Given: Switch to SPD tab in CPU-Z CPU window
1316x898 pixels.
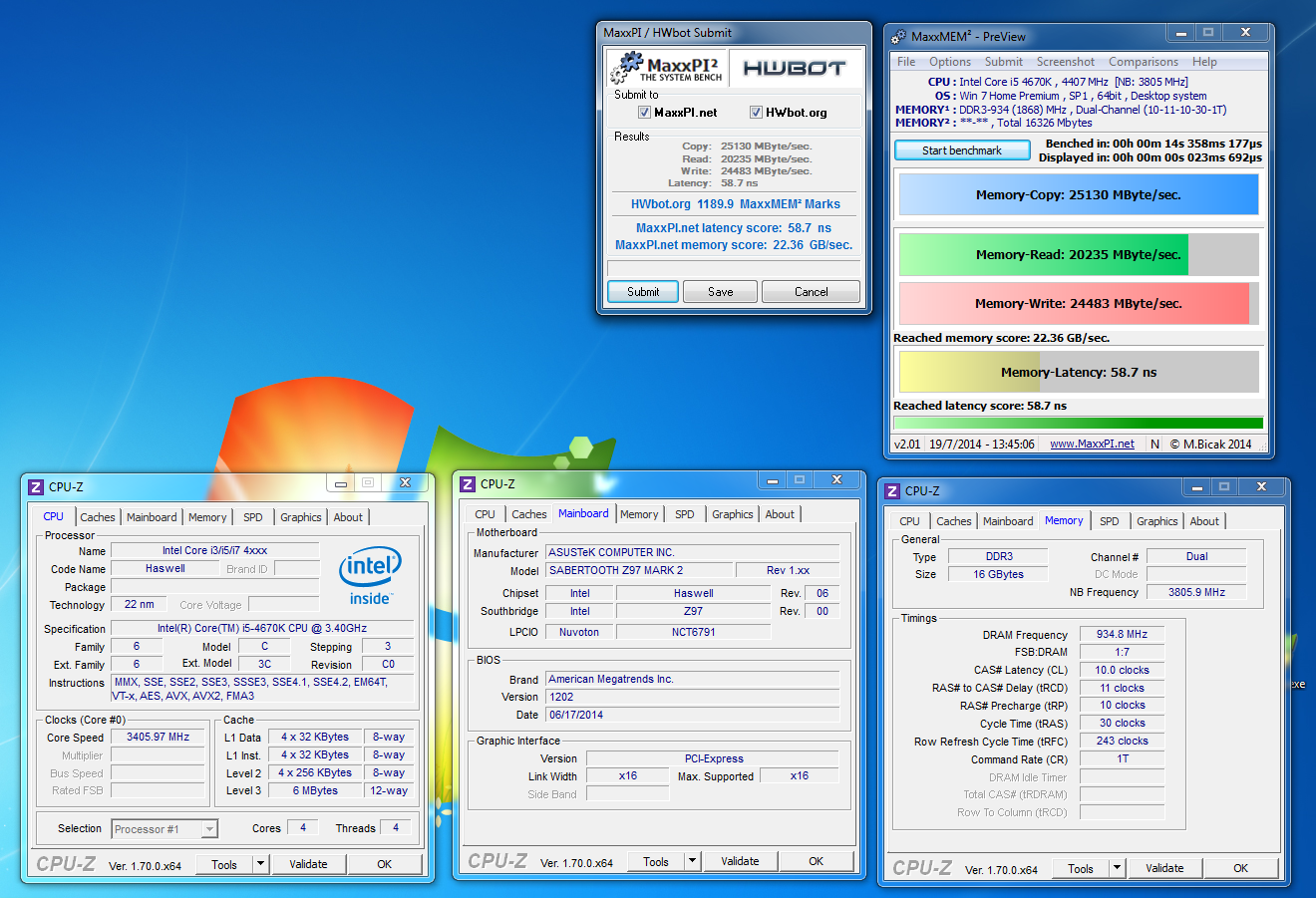Looking at the screenshot, I should (x=253, y=517).
